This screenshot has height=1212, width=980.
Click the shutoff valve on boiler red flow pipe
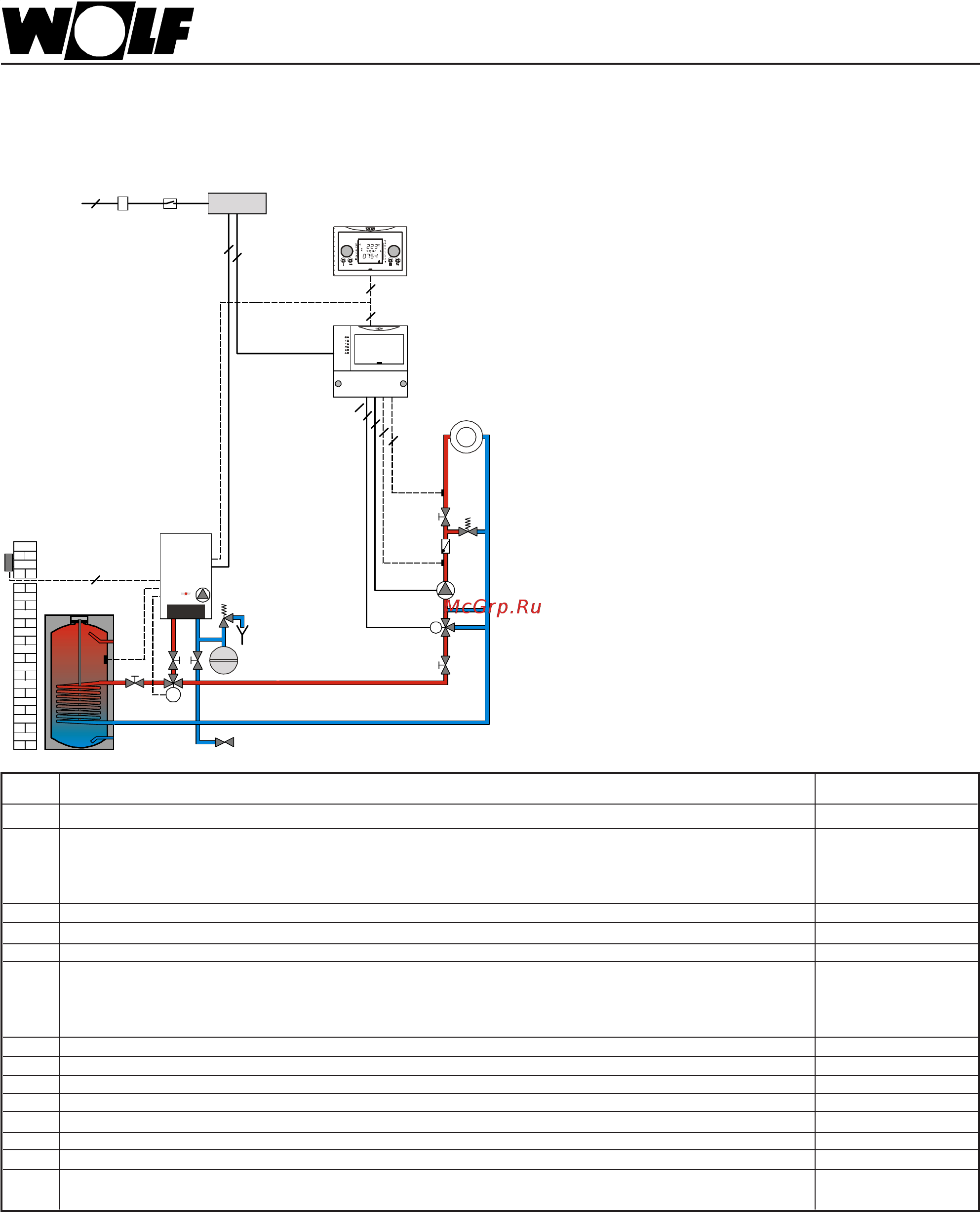point(173,660)
